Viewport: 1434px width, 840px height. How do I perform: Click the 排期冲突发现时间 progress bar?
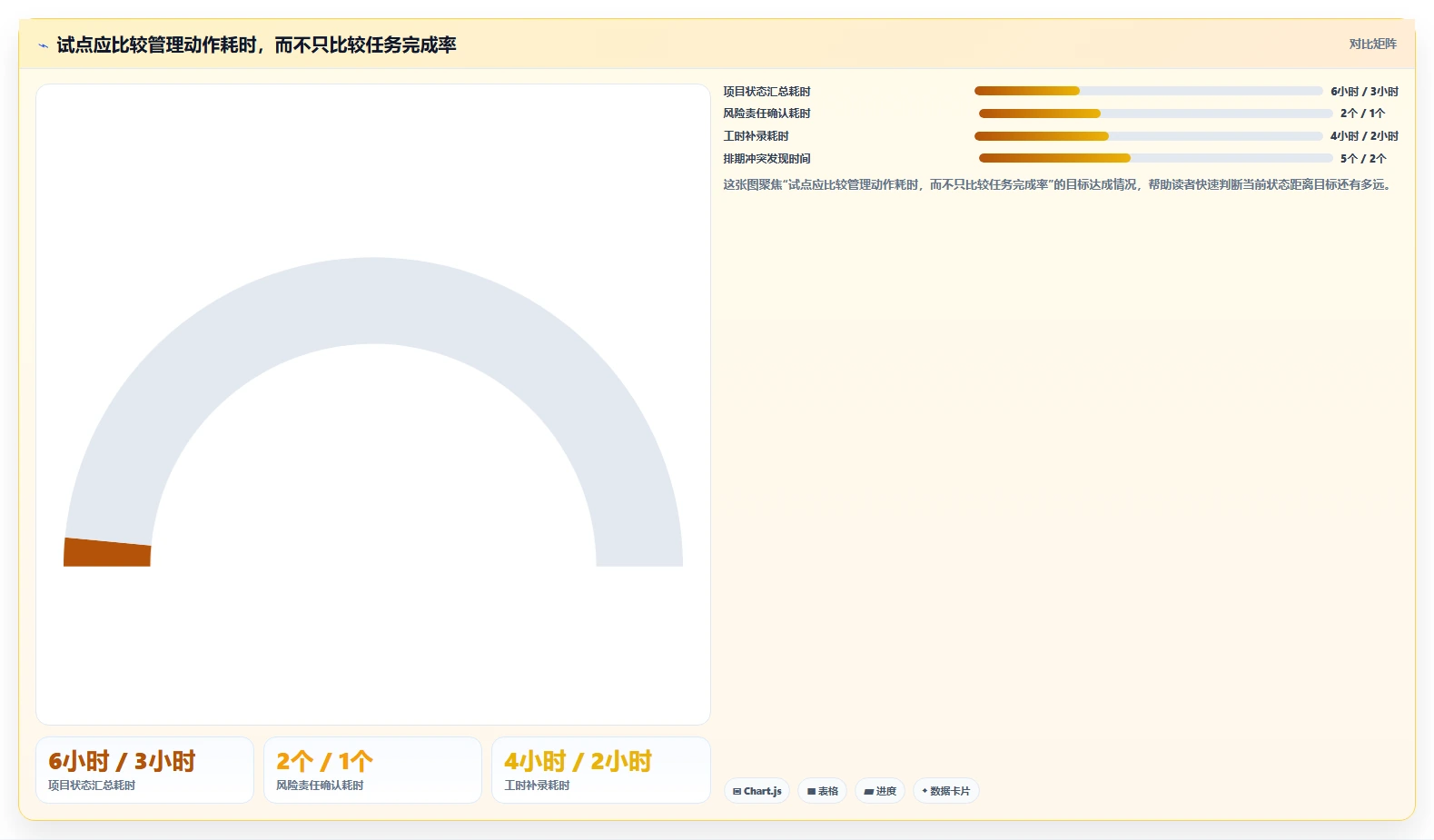point(1155,158)
